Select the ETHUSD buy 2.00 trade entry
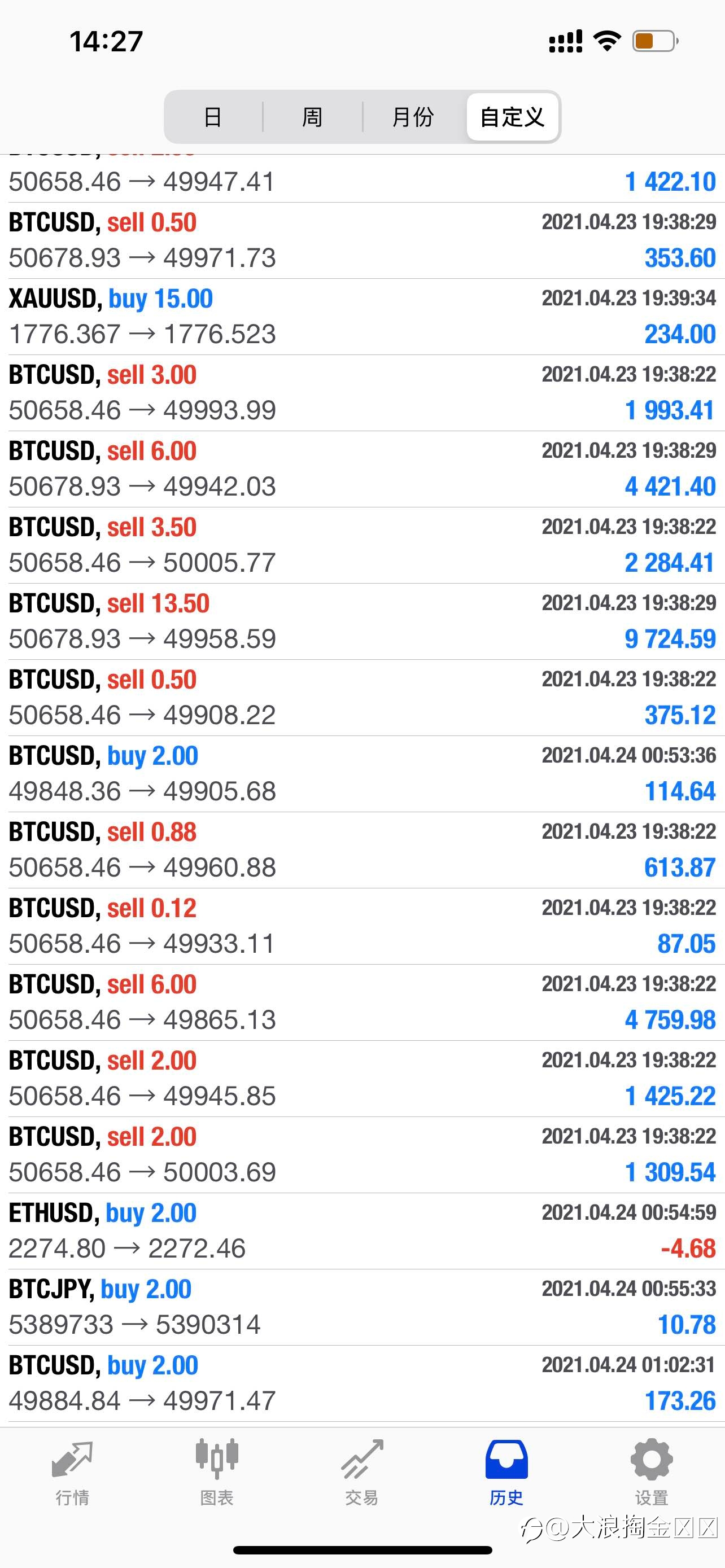 pyautogui.click(x=362, y=1231)
